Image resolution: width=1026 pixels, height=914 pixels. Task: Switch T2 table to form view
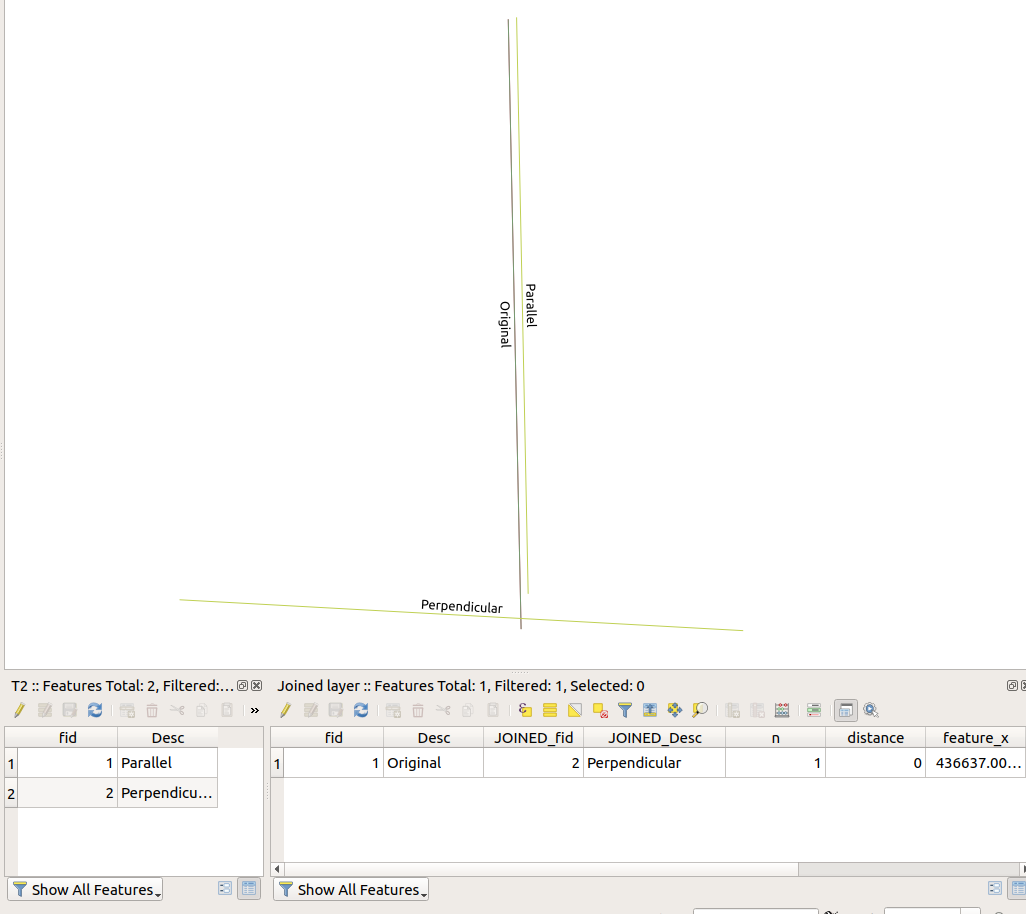(x=225, y=888)
